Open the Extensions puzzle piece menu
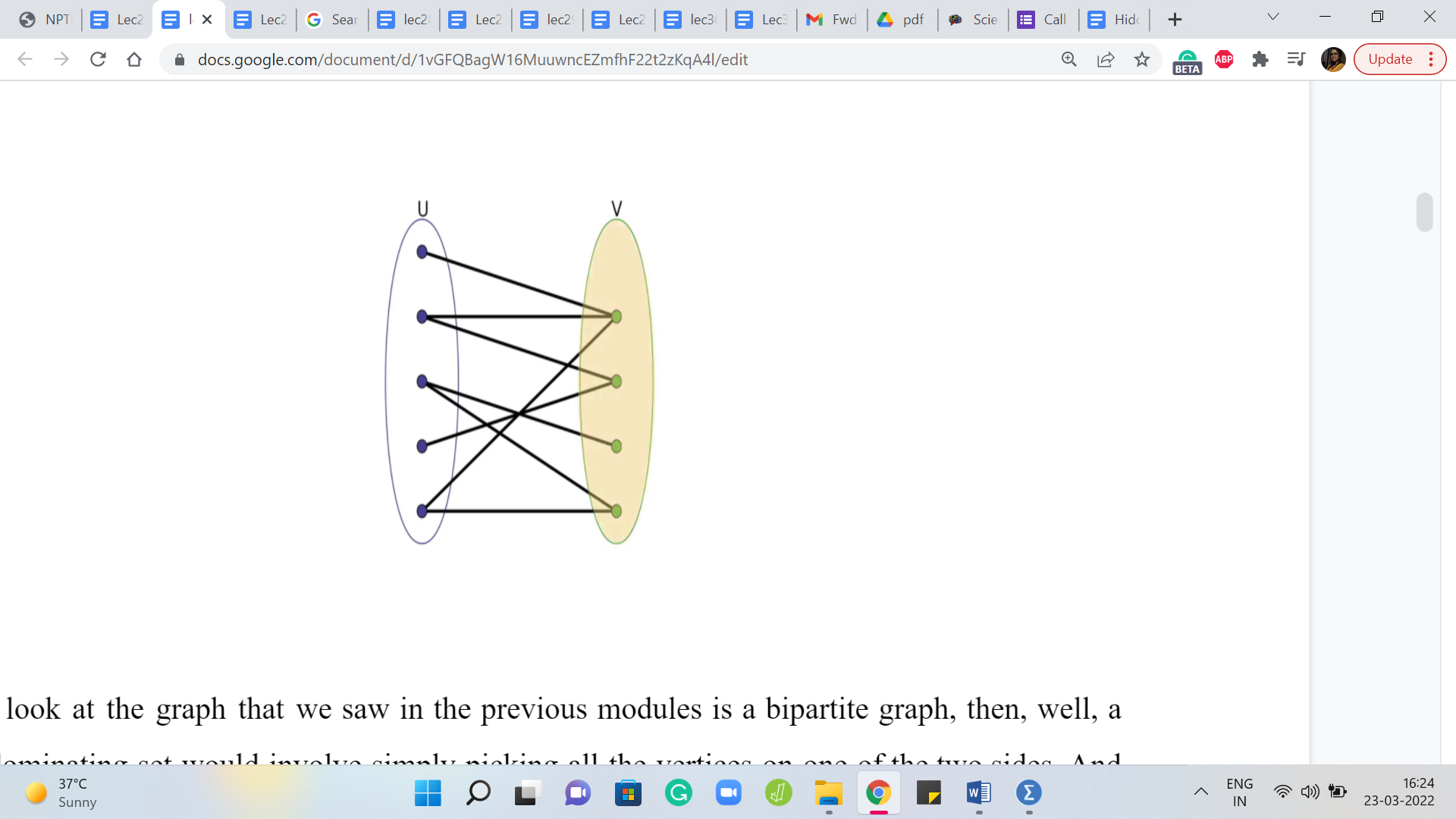Screen dimensions: 1456x819 pyautogui.click(x=1260, y=59)
